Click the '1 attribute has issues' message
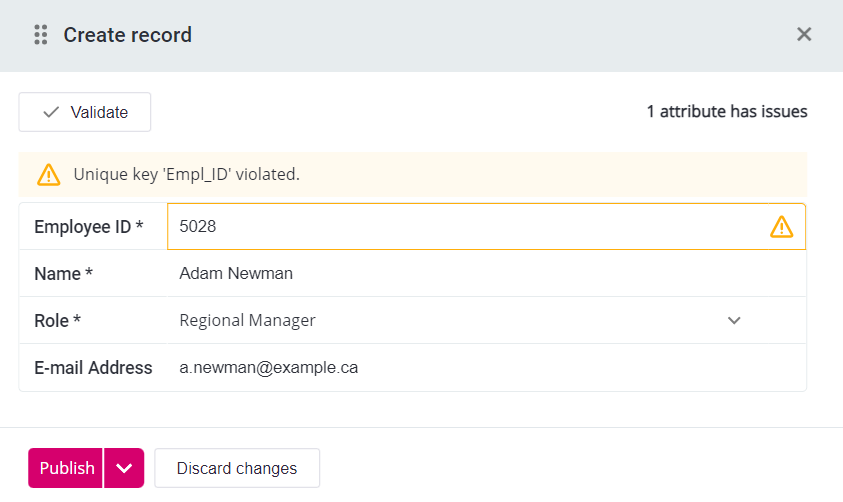Image resolution: width=843 pixels, height=502 pixels. coord(726,112)
